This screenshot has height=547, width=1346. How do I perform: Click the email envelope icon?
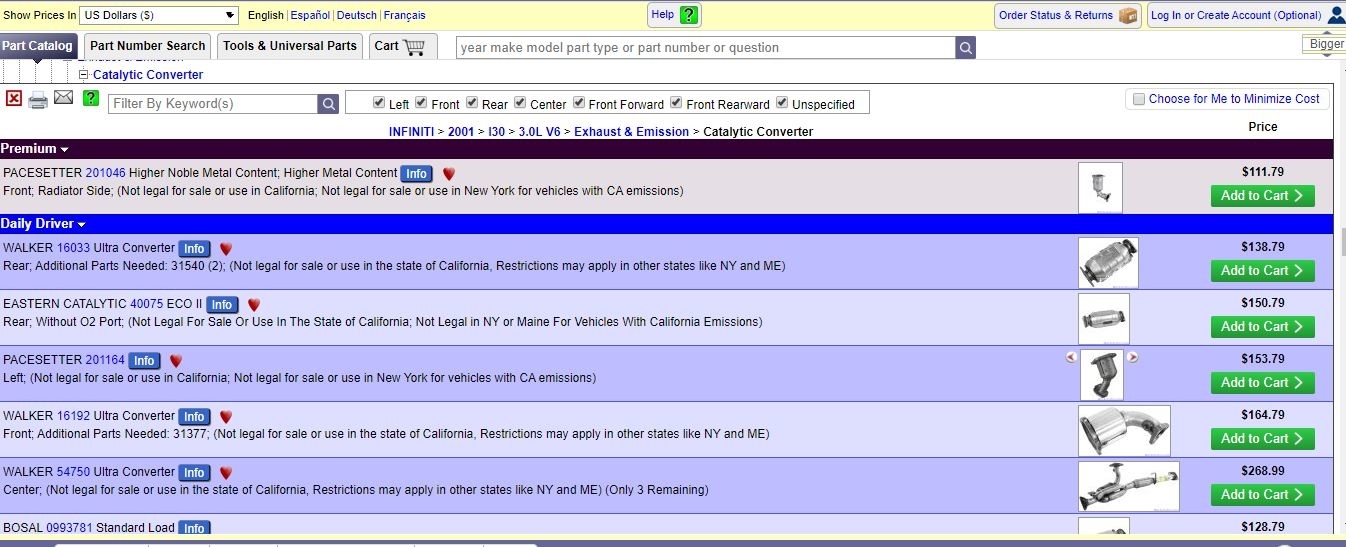(64, 98)
